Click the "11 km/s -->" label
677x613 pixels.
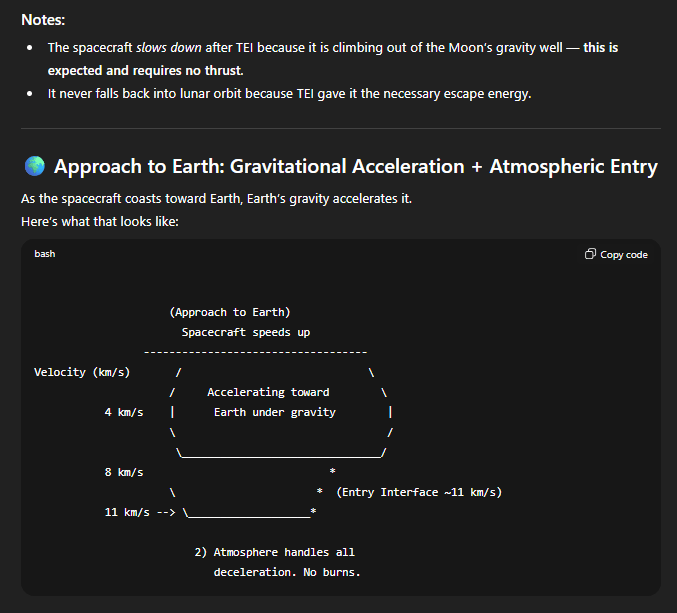click(x=140, y=512)
